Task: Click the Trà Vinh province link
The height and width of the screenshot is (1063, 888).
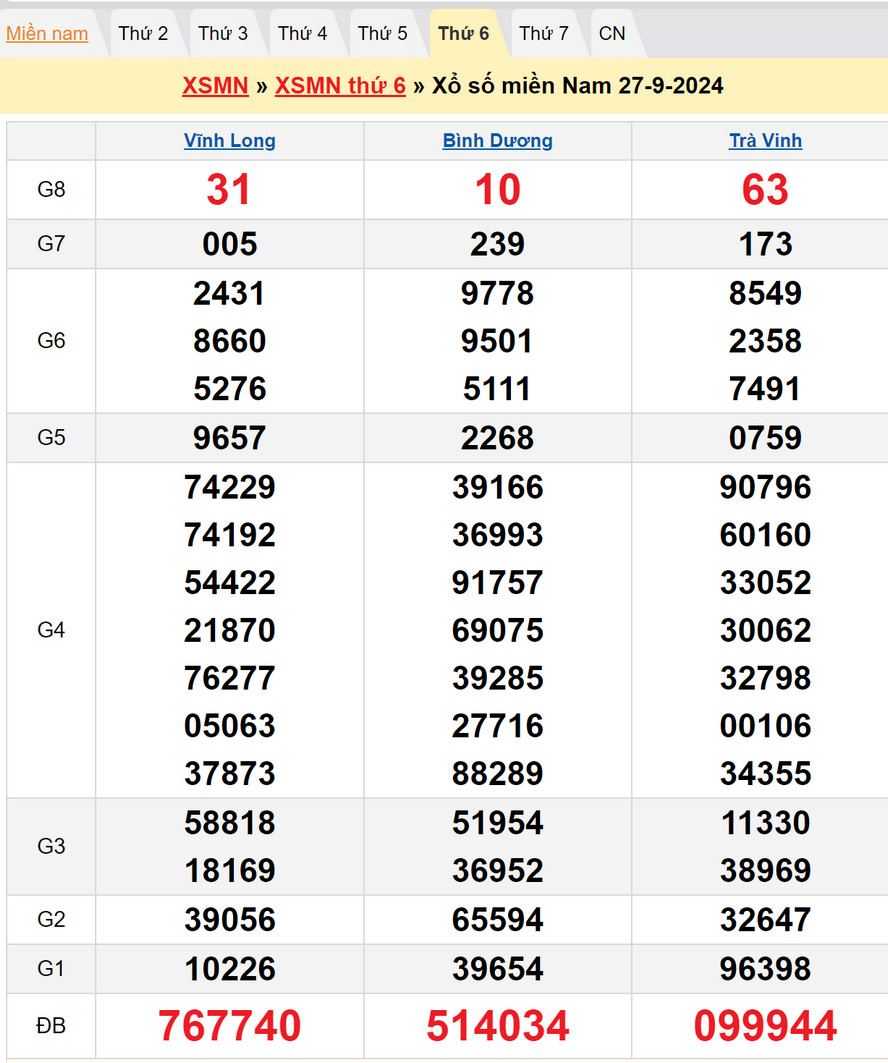Action: [765, 141]
